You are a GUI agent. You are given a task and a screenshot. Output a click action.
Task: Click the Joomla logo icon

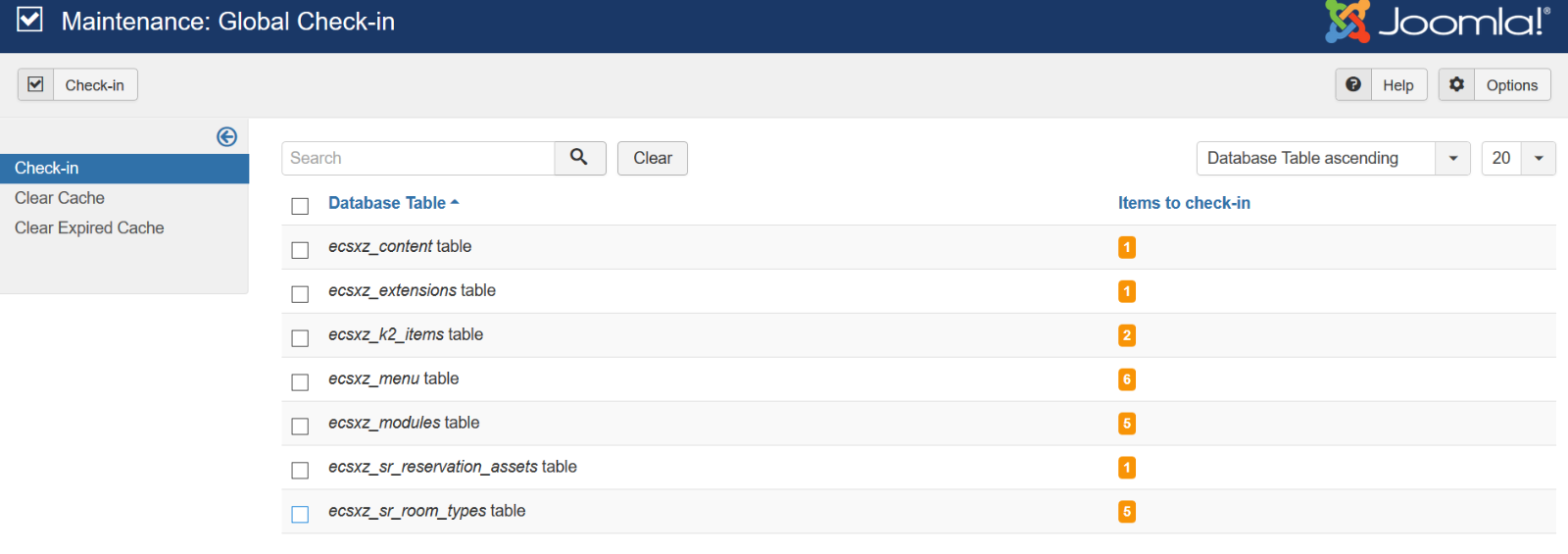pyautogui.click(x=1347, y=21)
